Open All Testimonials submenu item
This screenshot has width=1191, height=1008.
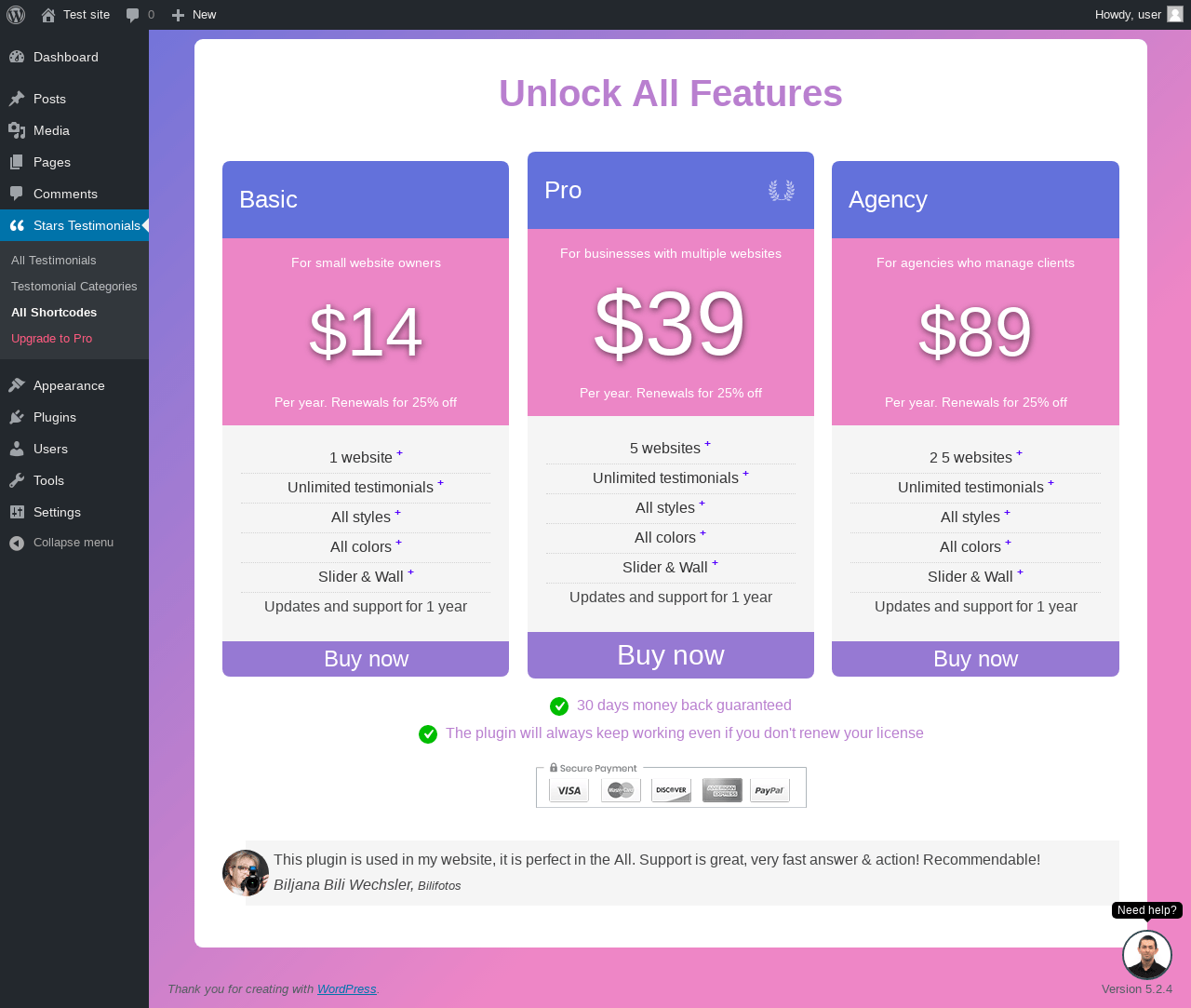coord(54,261)
